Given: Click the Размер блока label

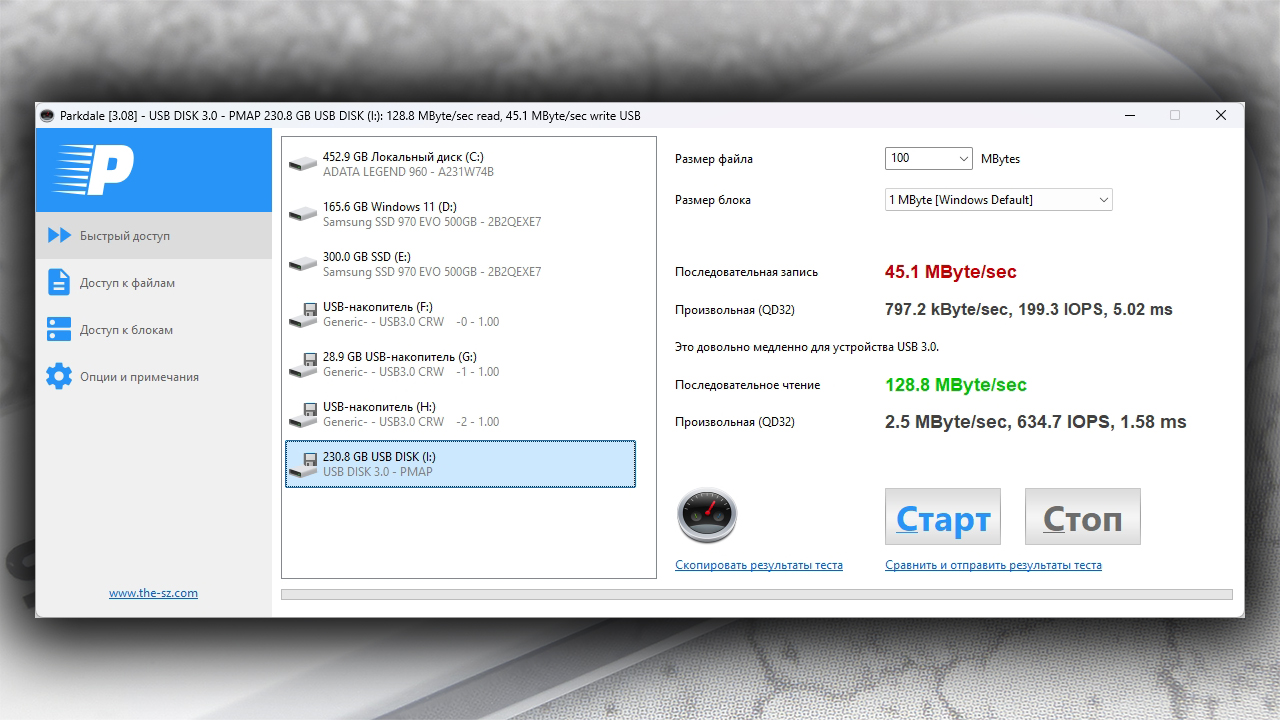Looking at the screenshot, I should [x=713, y=200].
